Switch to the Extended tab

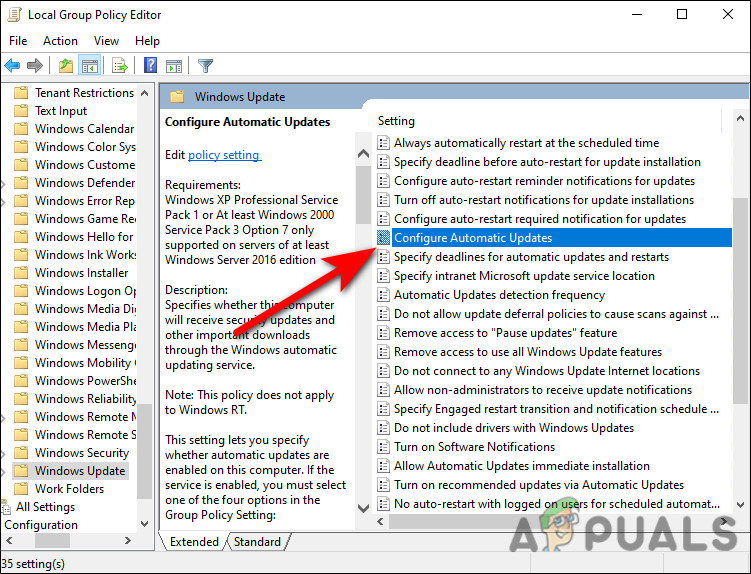tap(194, 541)
